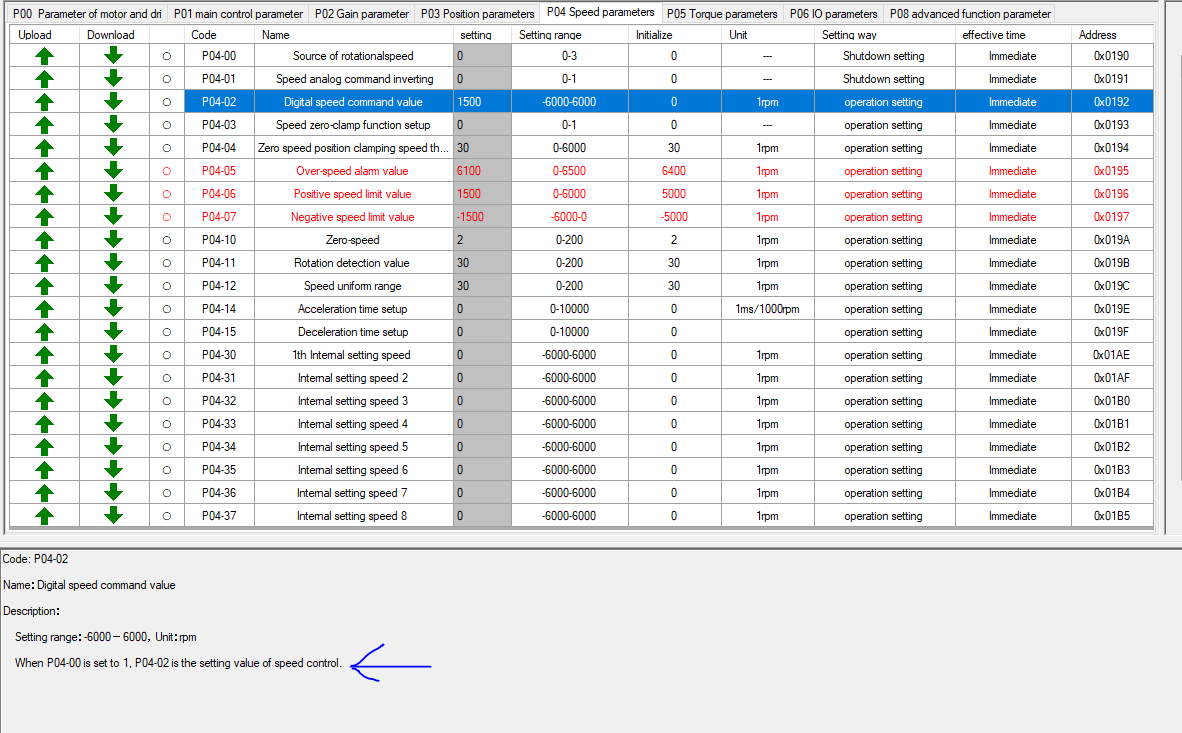Select radio button for P04-00 row
The width and height of the screenshot is (1182, 733).
pos(167,56)
